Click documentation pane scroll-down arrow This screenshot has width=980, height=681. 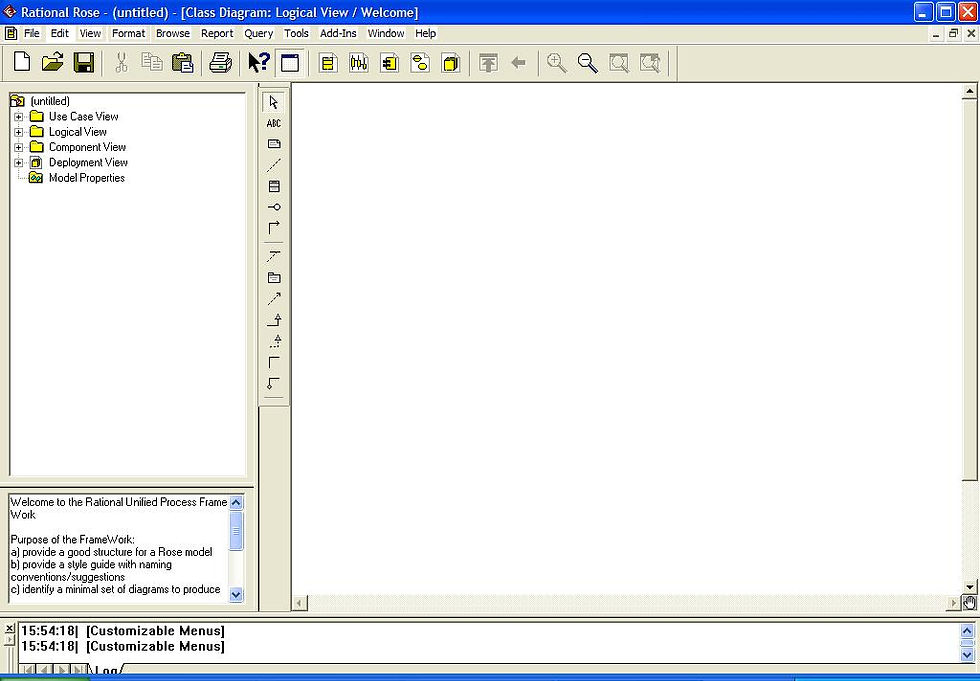(x=236, y=595)
